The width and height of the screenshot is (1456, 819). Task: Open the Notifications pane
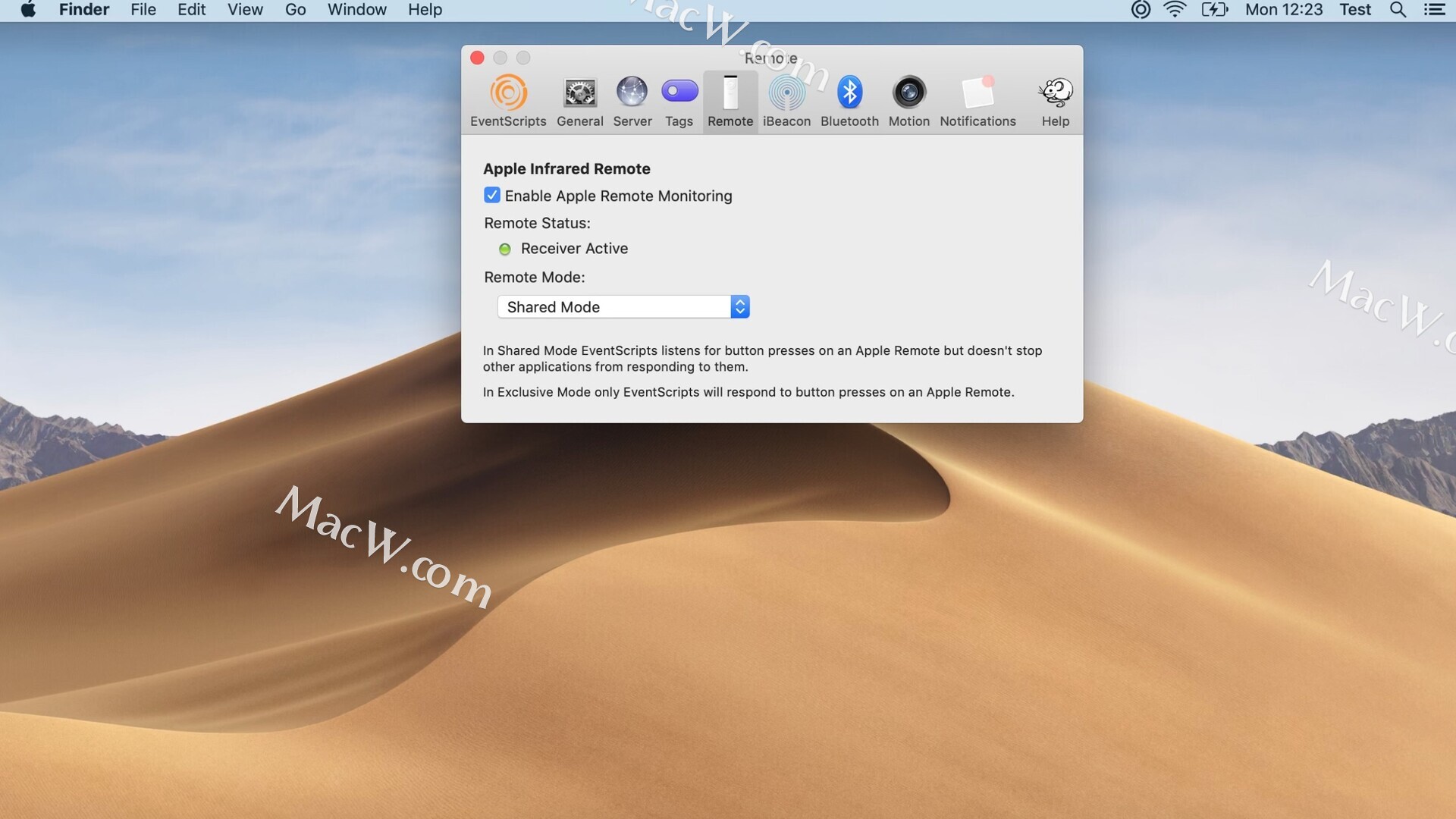(977, 102)
